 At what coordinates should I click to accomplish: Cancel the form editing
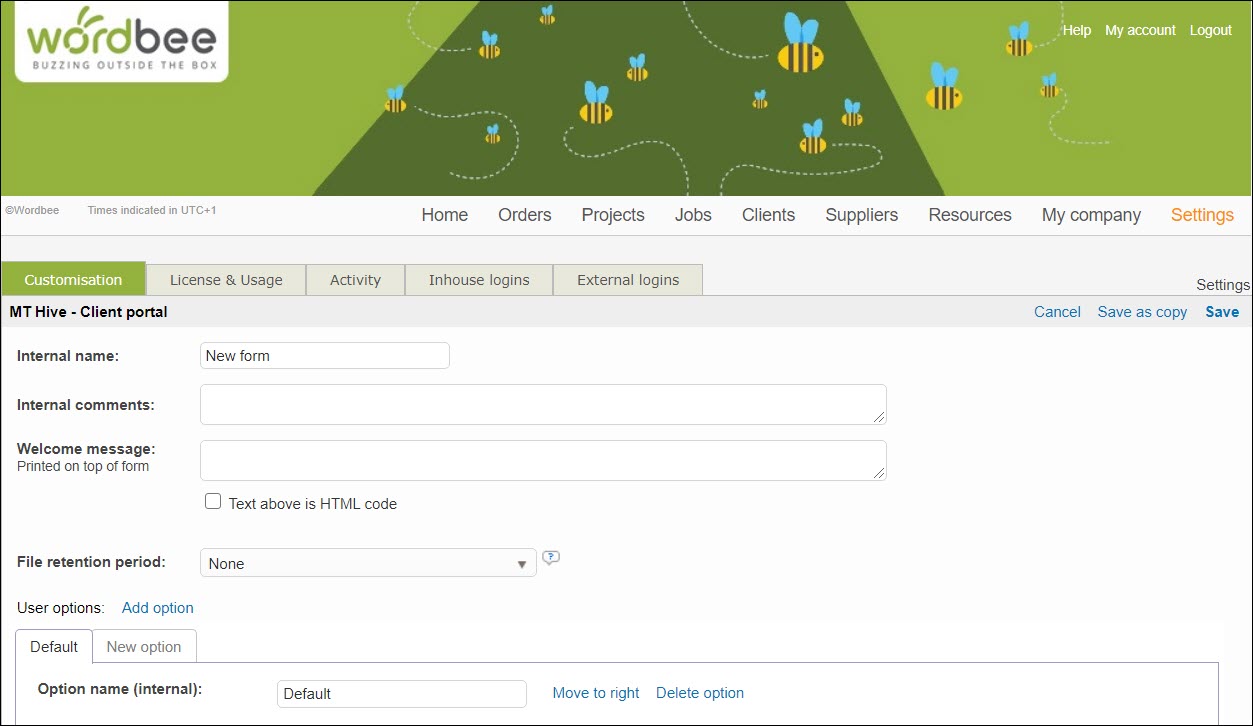click(1057, 312)
